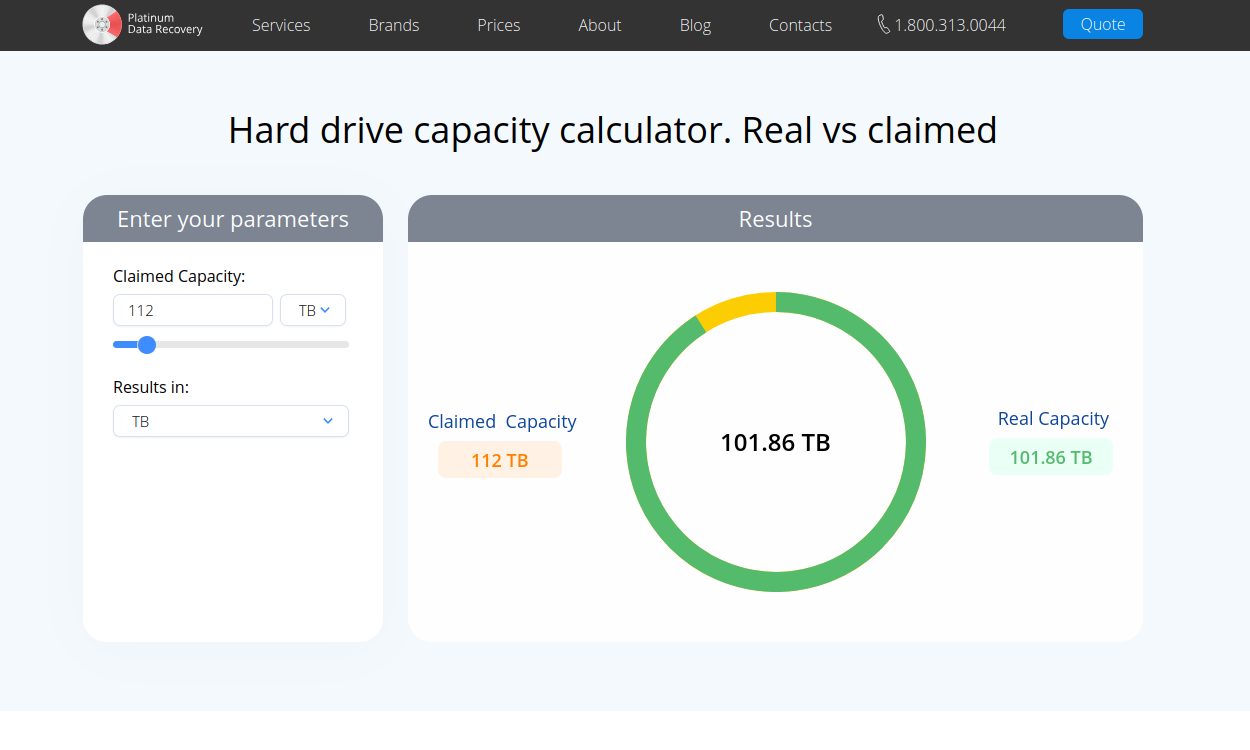
Task: Click the 'Enter your parameters' panel header
Action: pyautogui.click(x=233, y=219)
